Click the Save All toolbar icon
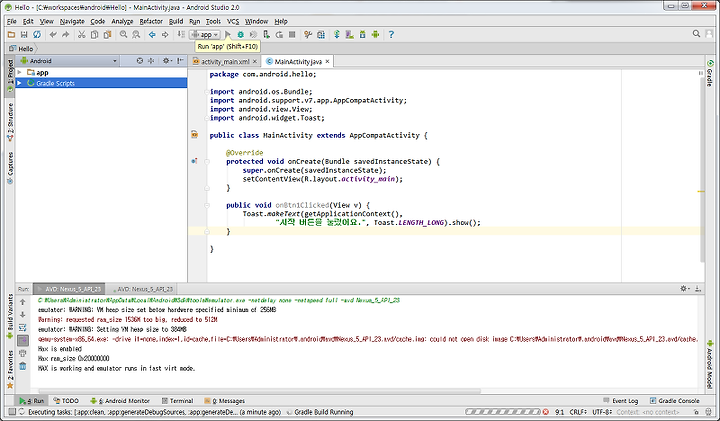720x421 pixels. pos(24,34)
